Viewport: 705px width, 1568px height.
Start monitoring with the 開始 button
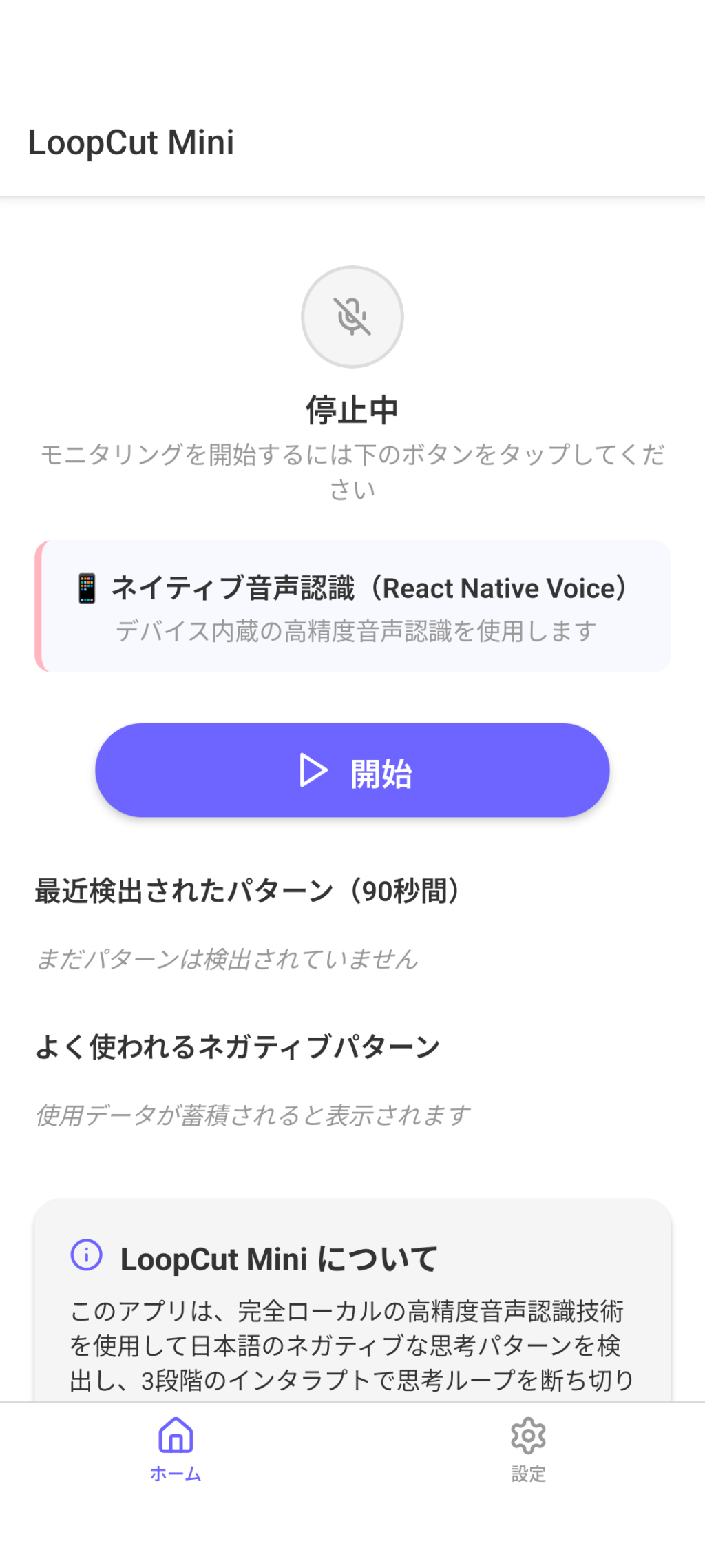[352, 770]
